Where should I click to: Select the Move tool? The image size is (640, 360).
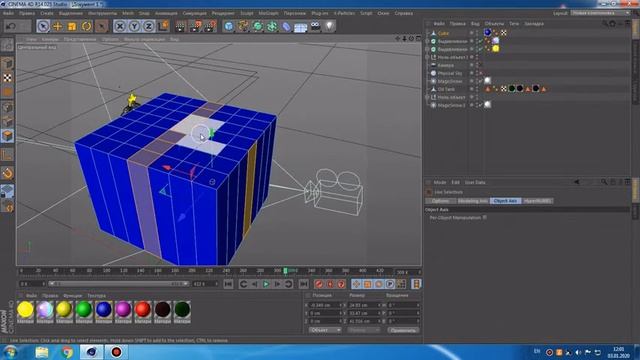click(x=58, y=27)
